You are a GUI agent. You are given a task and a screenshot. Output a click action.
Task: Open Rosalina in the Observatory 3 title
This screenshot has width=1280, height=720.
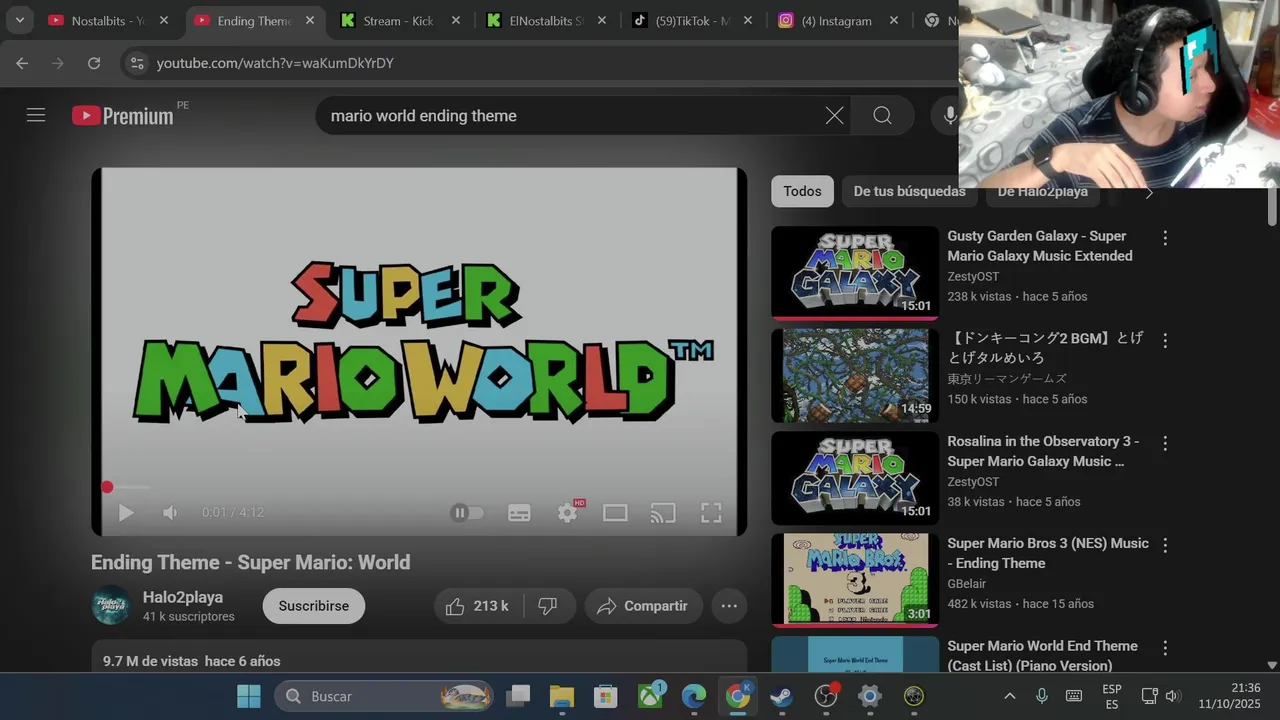[x=1043, y=451]
